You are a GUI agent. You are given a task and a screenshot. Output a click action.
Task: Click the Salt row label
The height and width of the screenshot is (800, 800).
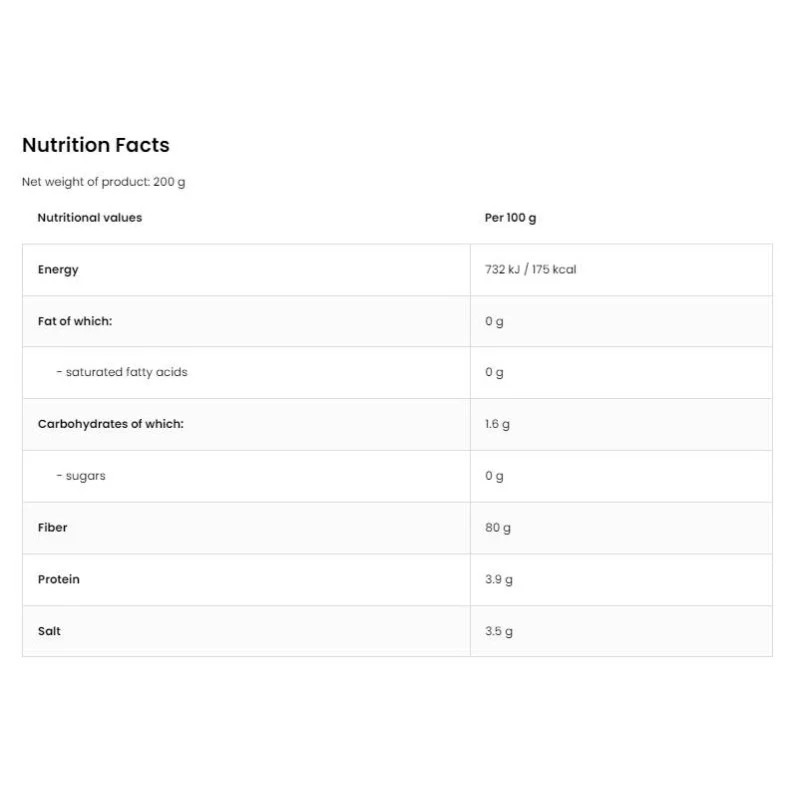[x=50, y=632]
